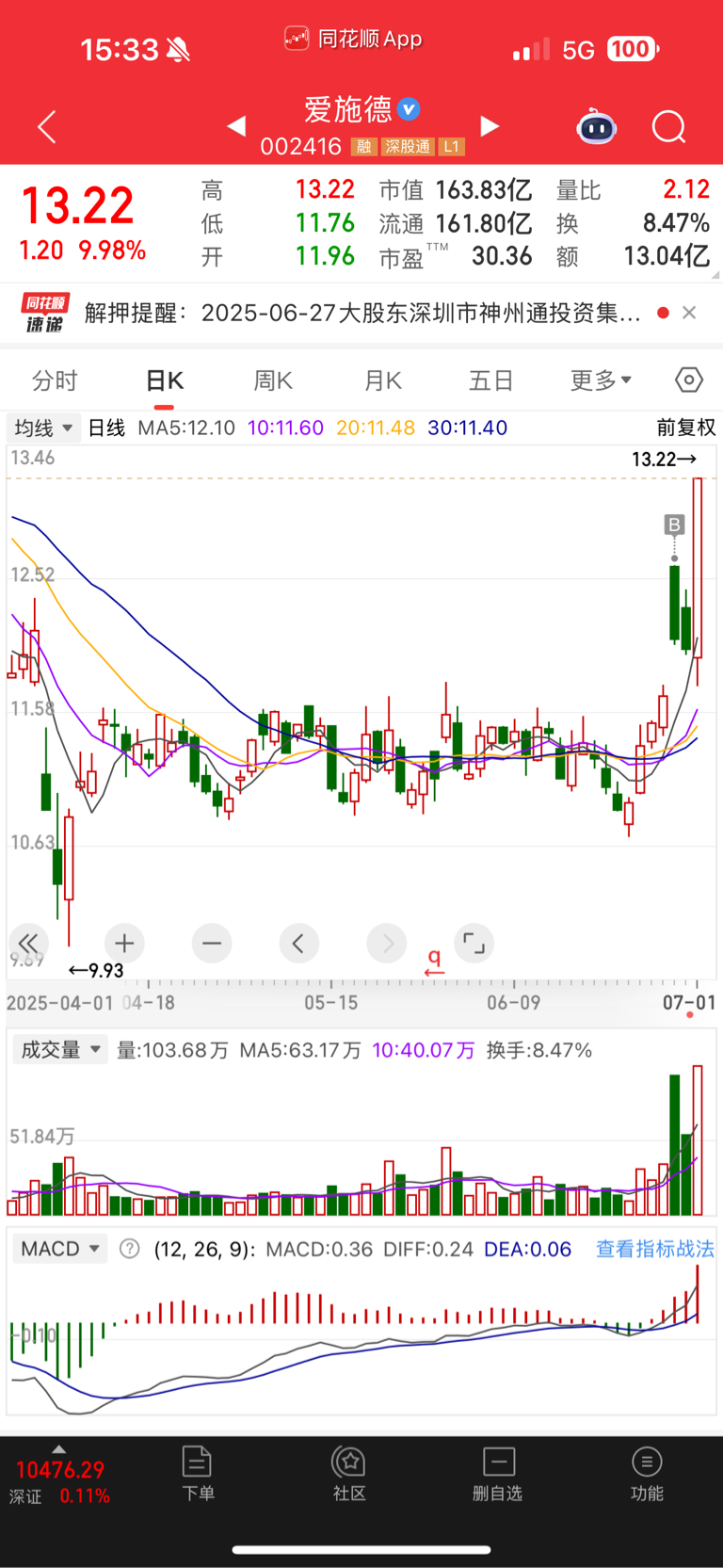Move chart right with chevron button
Viewport: 723px width, 1568px height.
[x=387, y=943]
